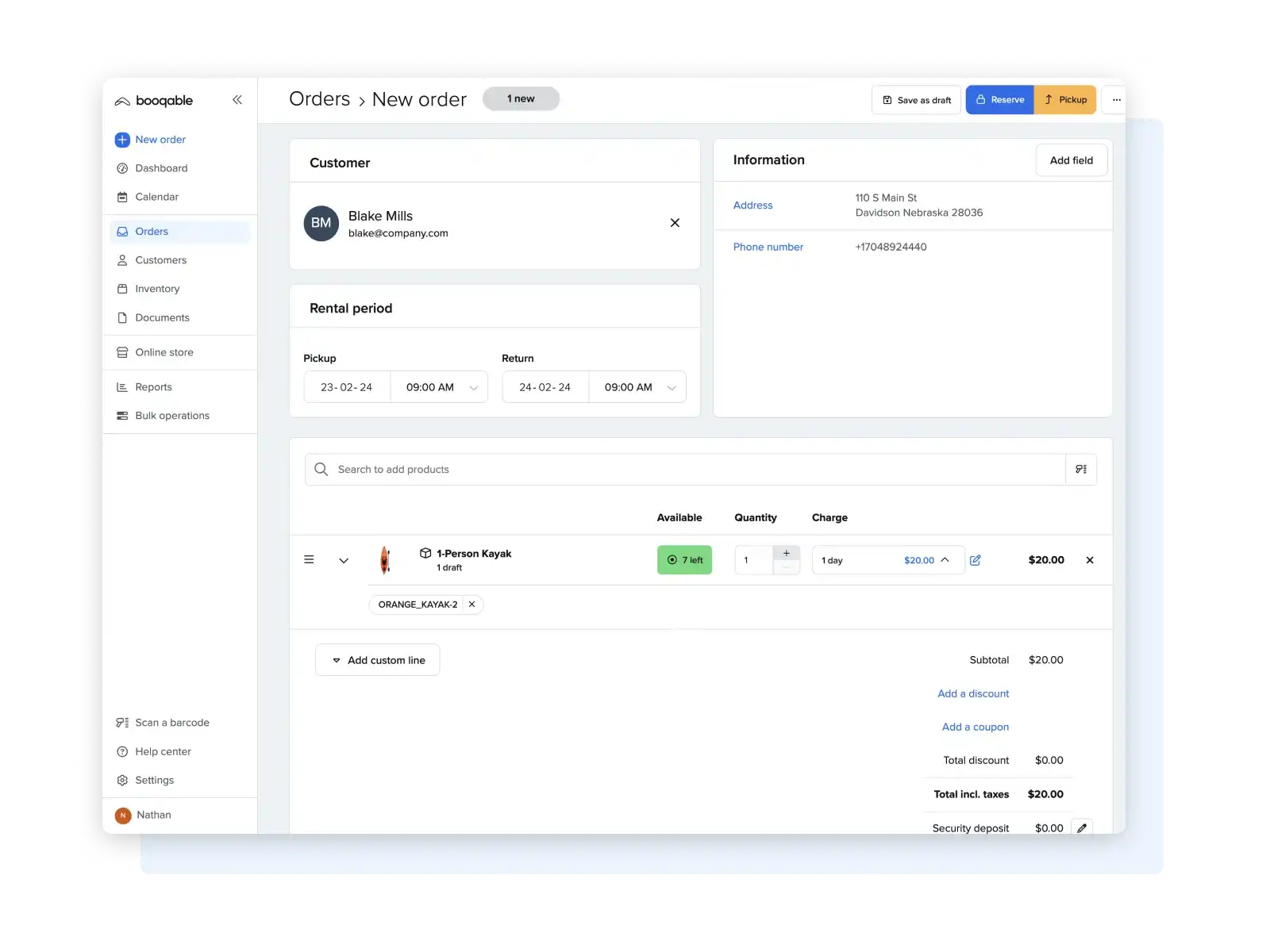Click the Reserve button
The image size is (1270, 952).
(x=999, y=99)
